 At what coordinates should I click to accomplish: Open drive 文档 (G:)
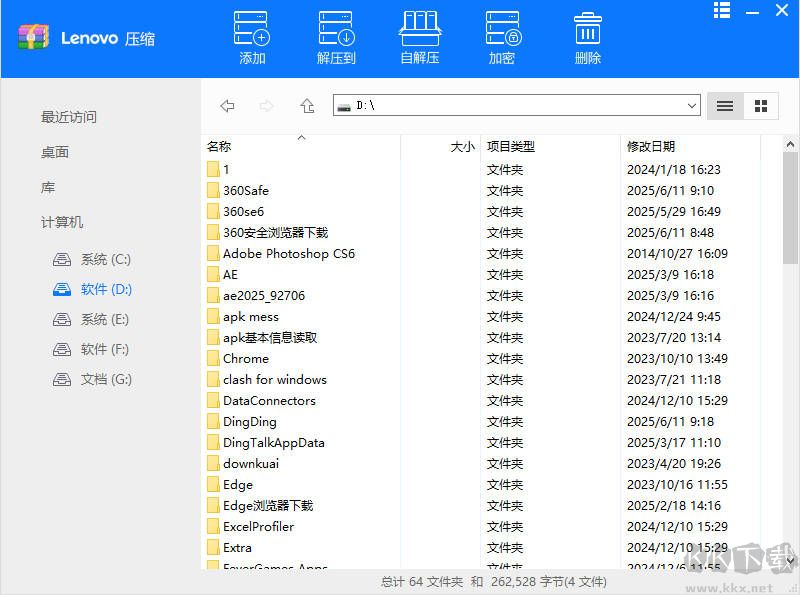click(92, 380)
